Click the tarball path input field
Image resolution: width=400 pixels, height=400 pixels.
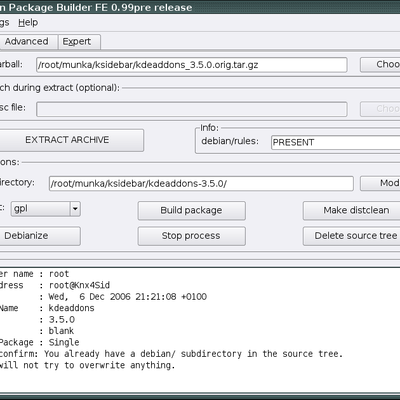pyautogui.click(x=192, y=65)
